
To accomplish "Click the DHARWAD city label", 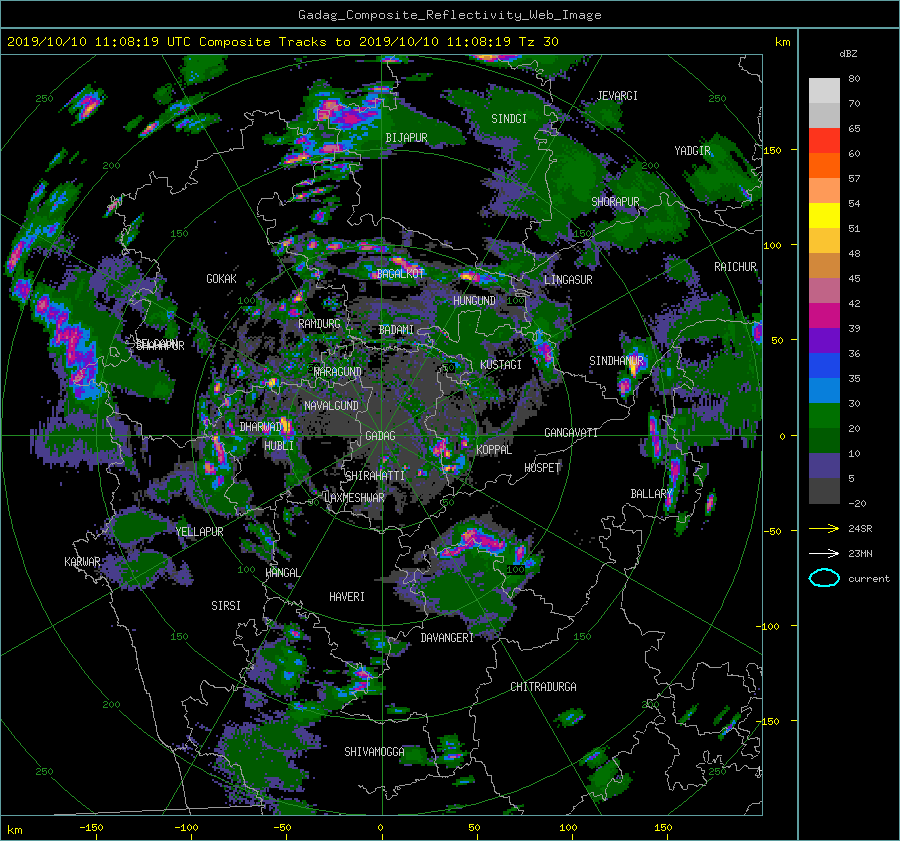I will (261, 427).
